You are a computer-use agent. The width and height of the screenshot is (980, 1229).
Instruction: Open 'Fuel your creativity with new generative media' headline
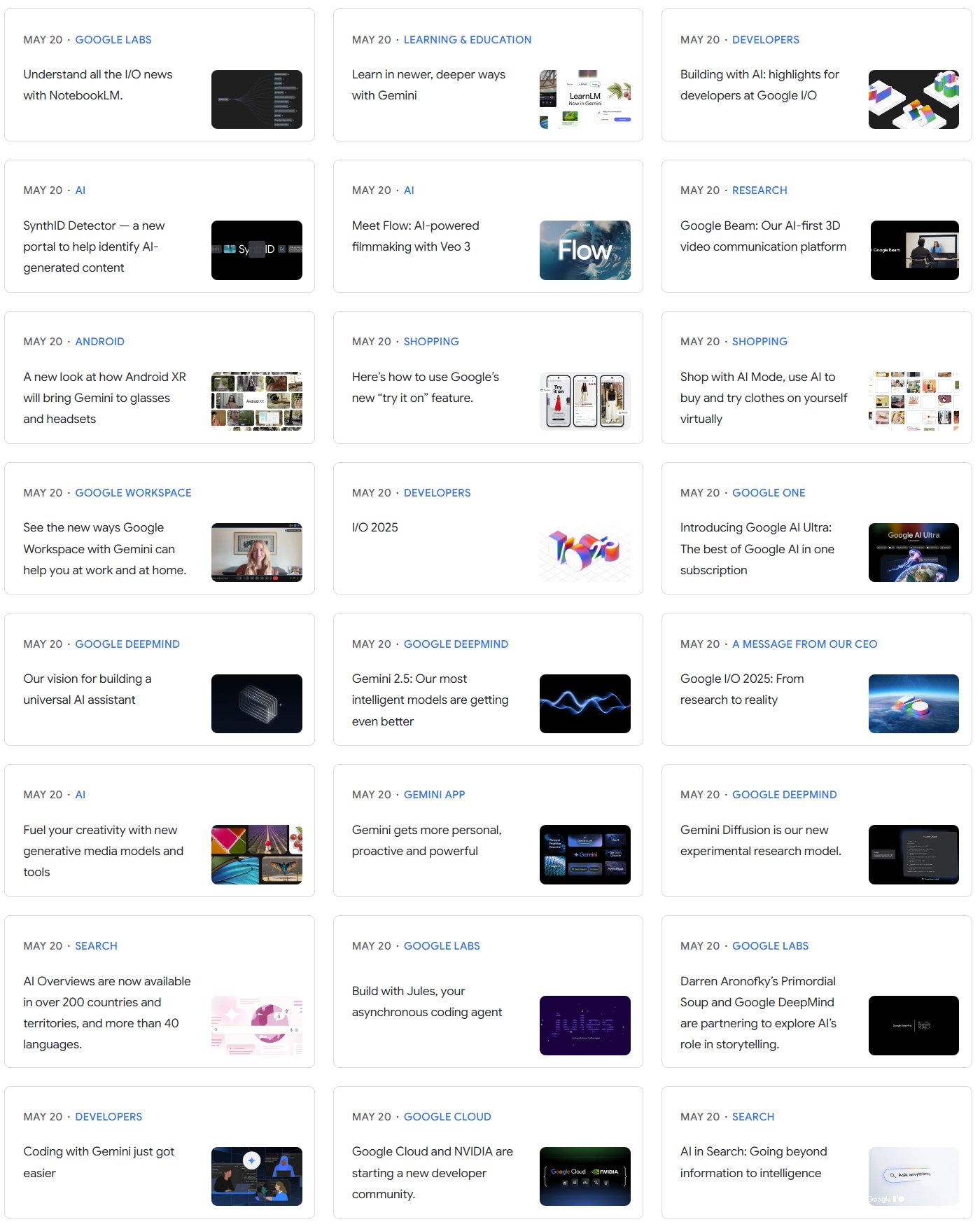[104, 851]
